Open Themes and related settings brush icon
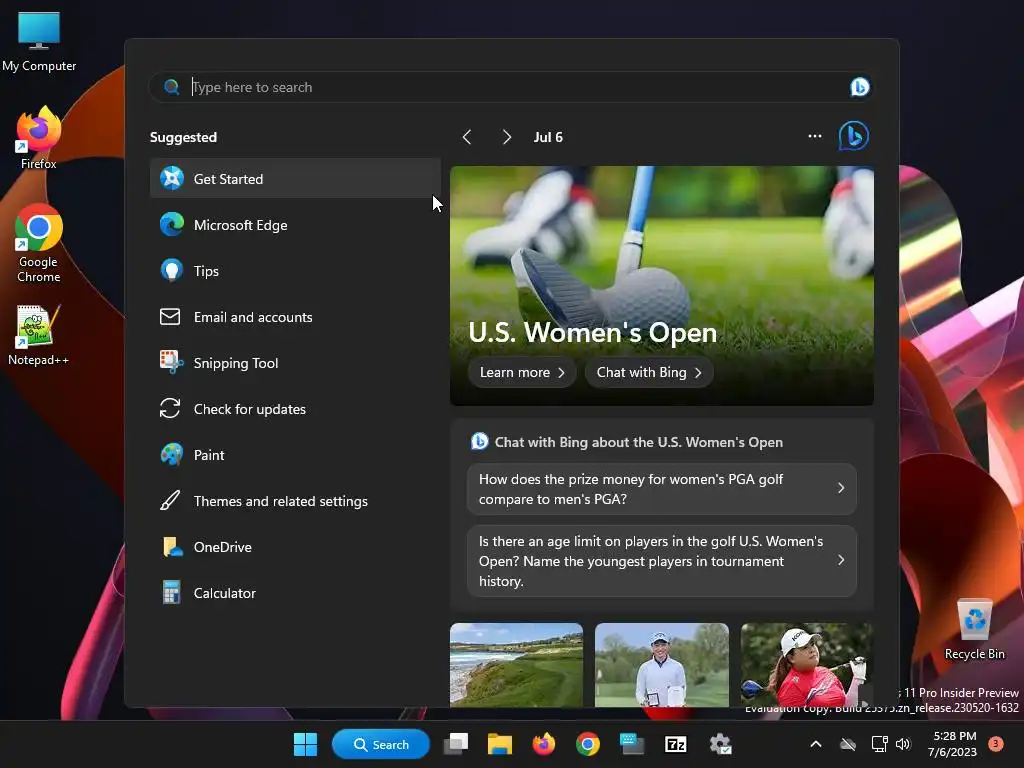Screen dimensions: 1024x768 170,501
